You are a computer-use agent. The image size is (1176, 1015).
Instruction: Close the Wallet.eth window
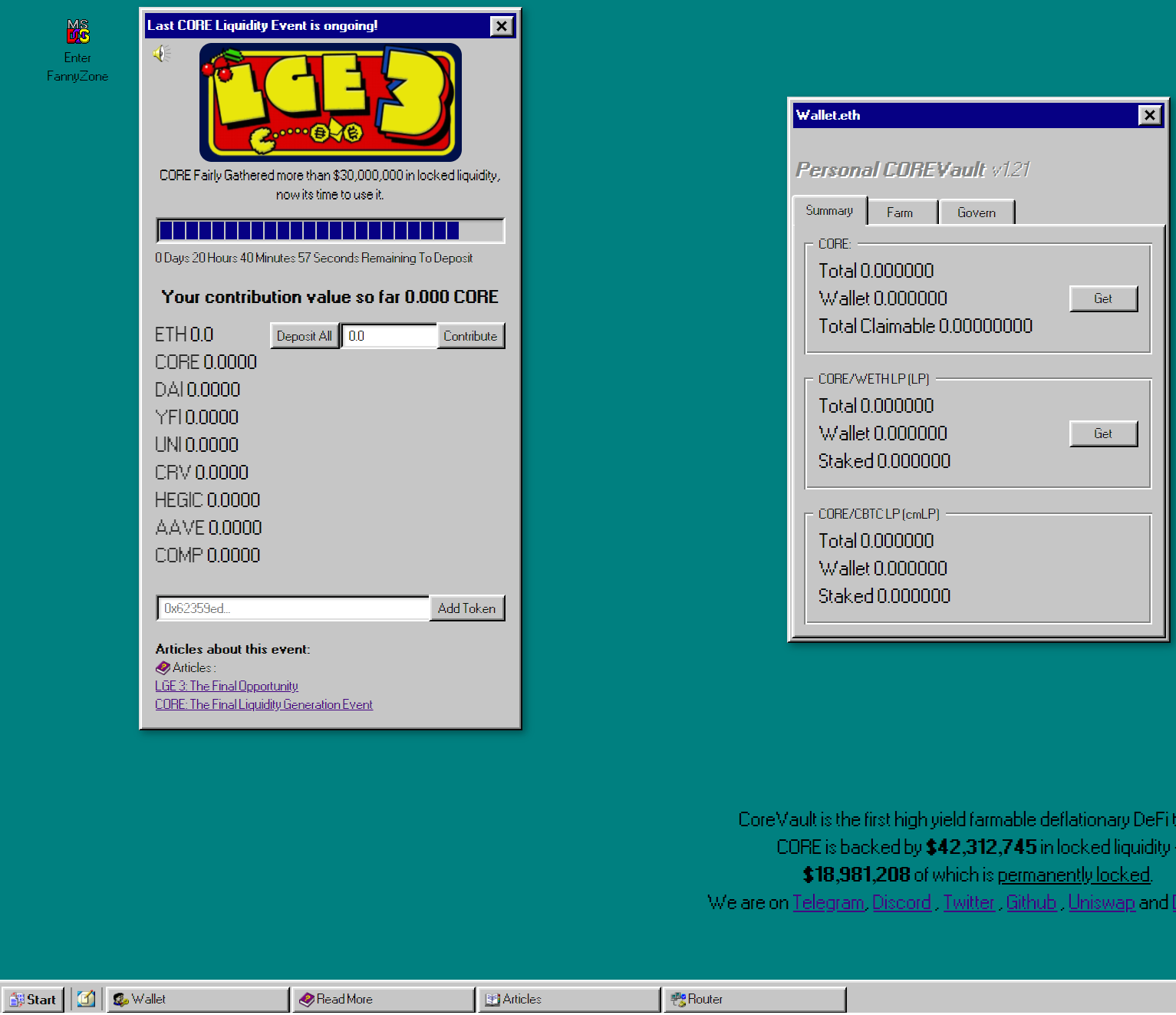click(1150, 115)
